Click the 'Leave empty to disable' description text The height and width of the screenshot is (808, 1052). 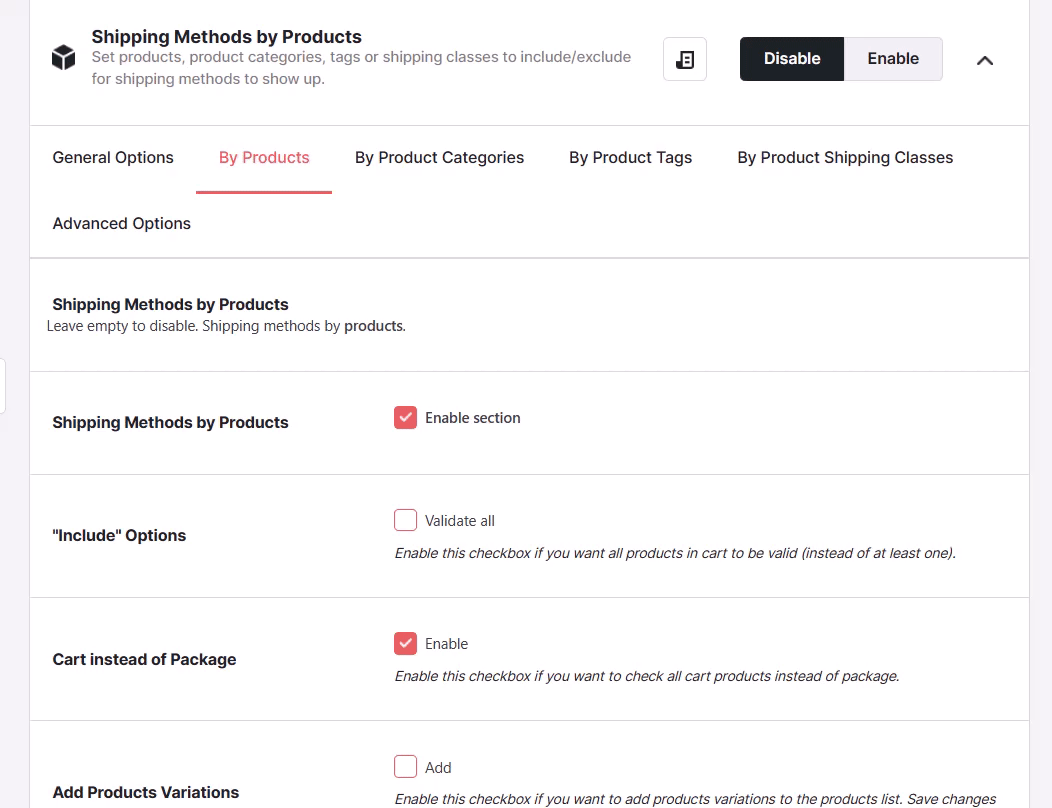pyautogui.click(x=226, y=326)
